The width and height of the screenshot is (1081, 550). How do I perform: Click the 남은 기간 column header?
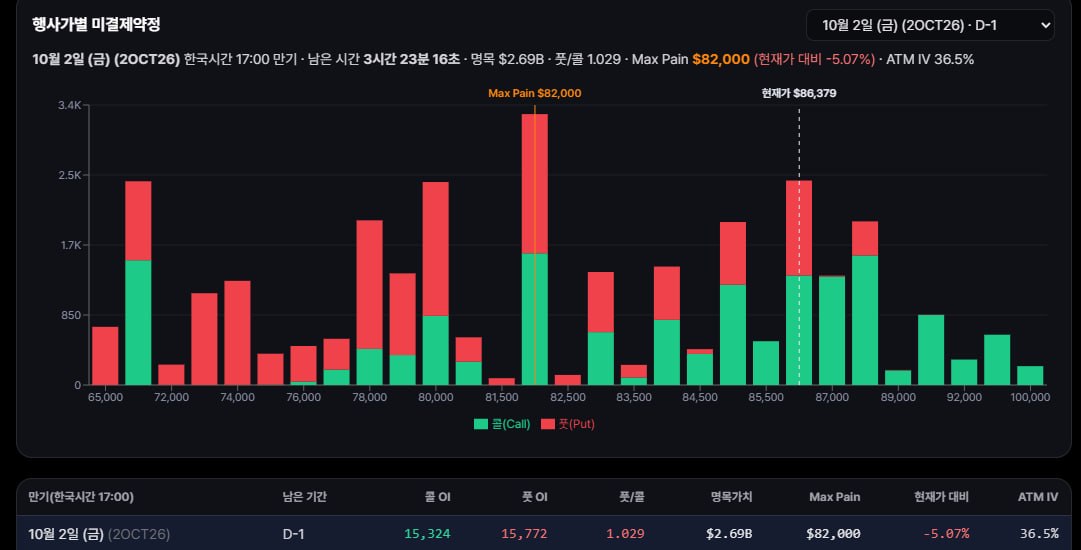tap(304, 497)
